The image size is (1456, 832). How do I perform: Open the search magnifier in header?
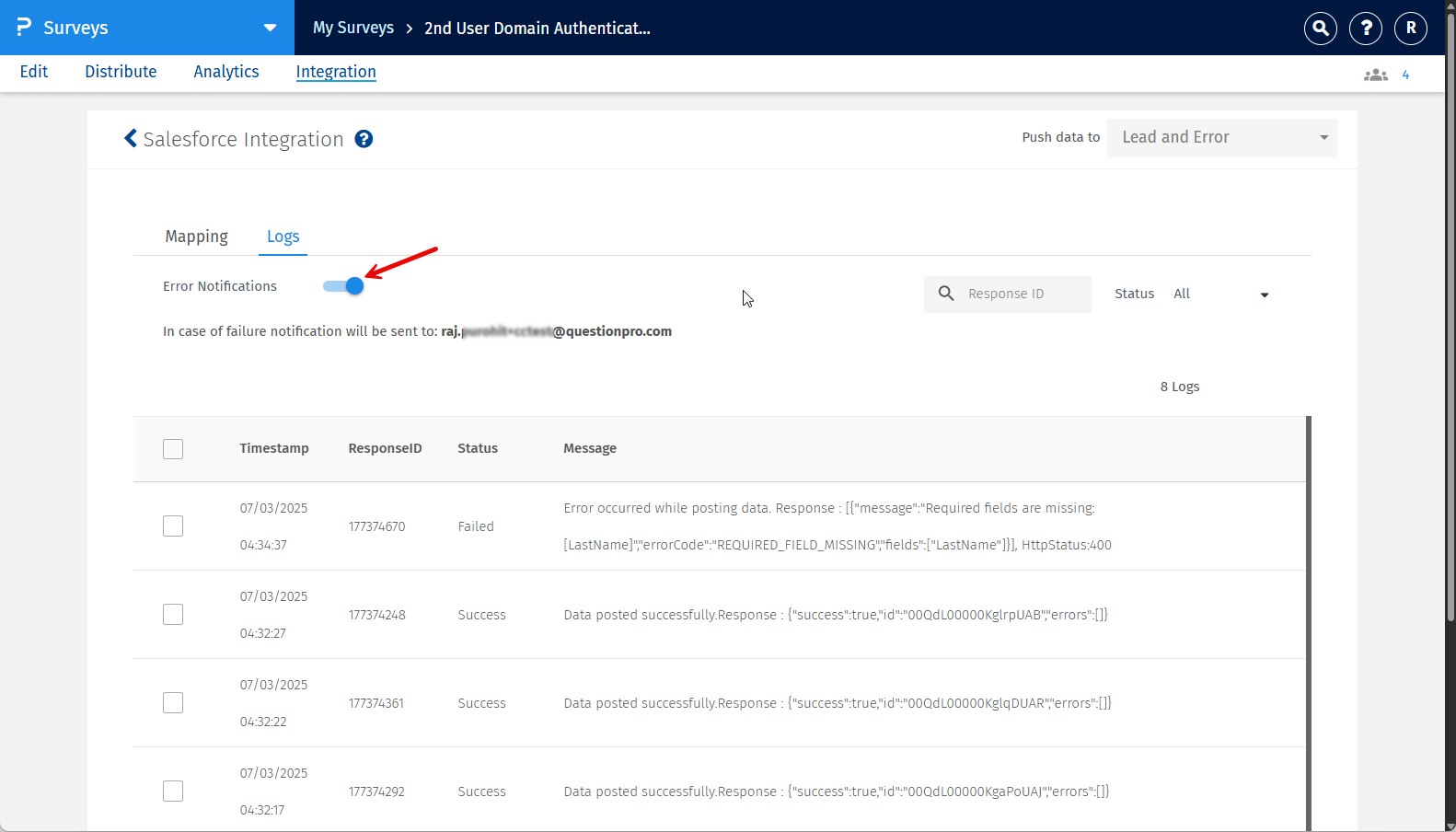(1320, 29)
